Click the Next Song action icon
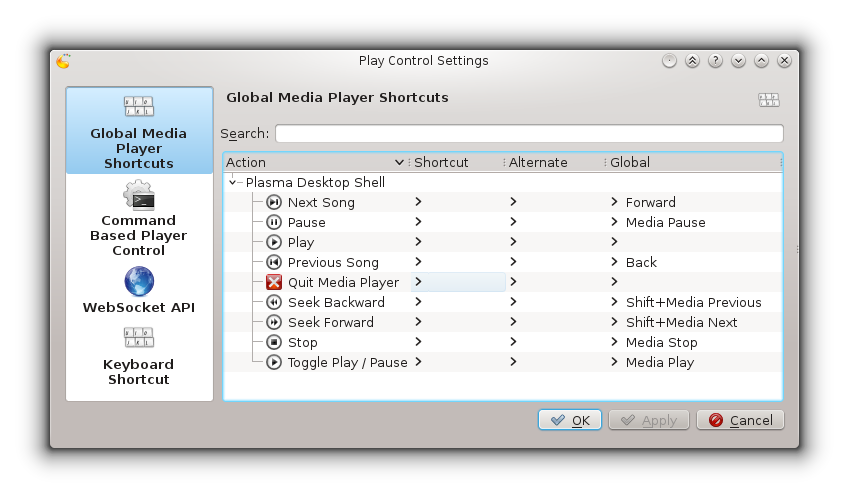Screen dimensions: 849x498 pos(274,202)
